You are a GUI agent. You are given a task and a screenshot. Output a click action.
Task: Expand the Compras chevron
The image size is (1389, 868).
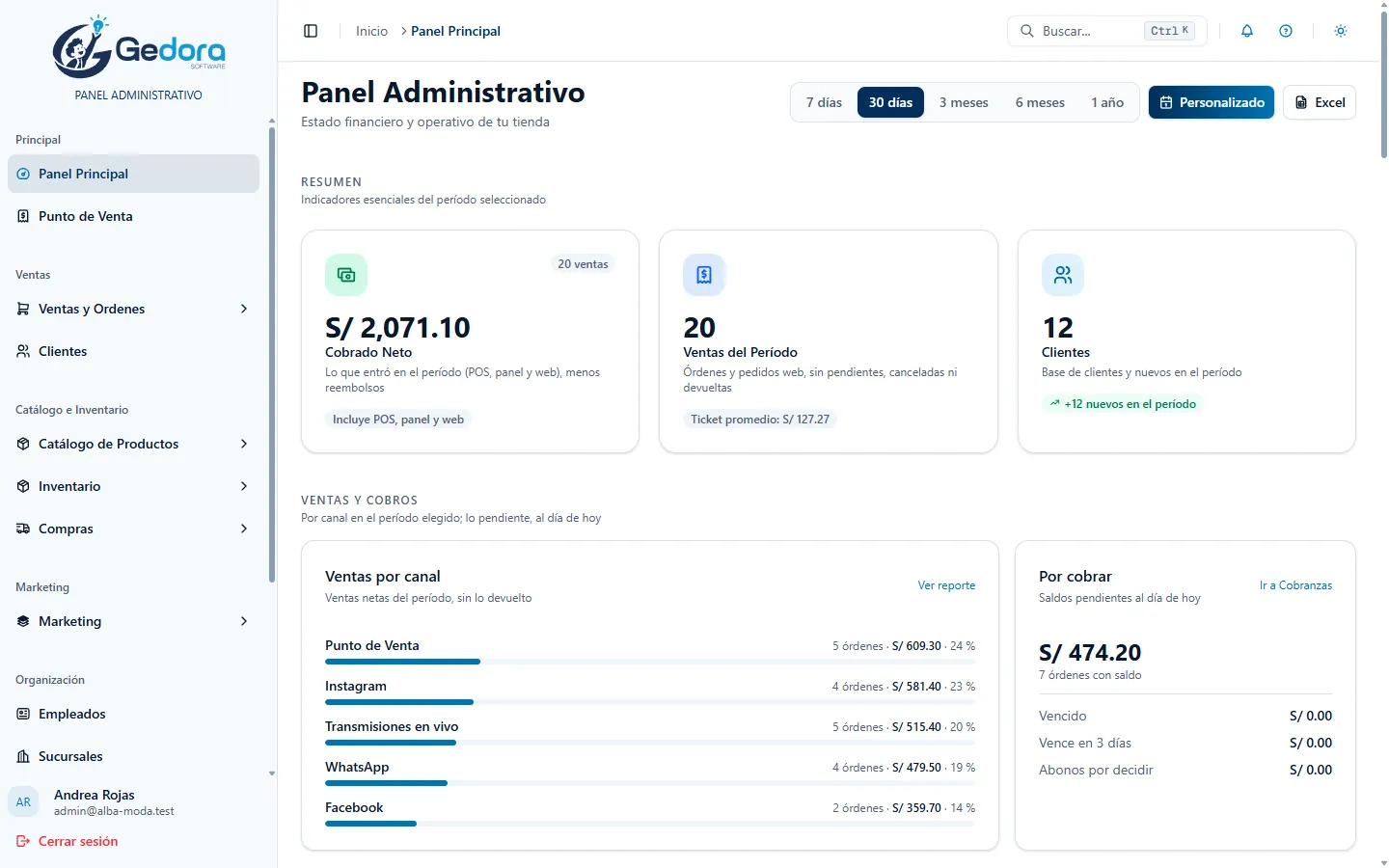coord(244,529)
